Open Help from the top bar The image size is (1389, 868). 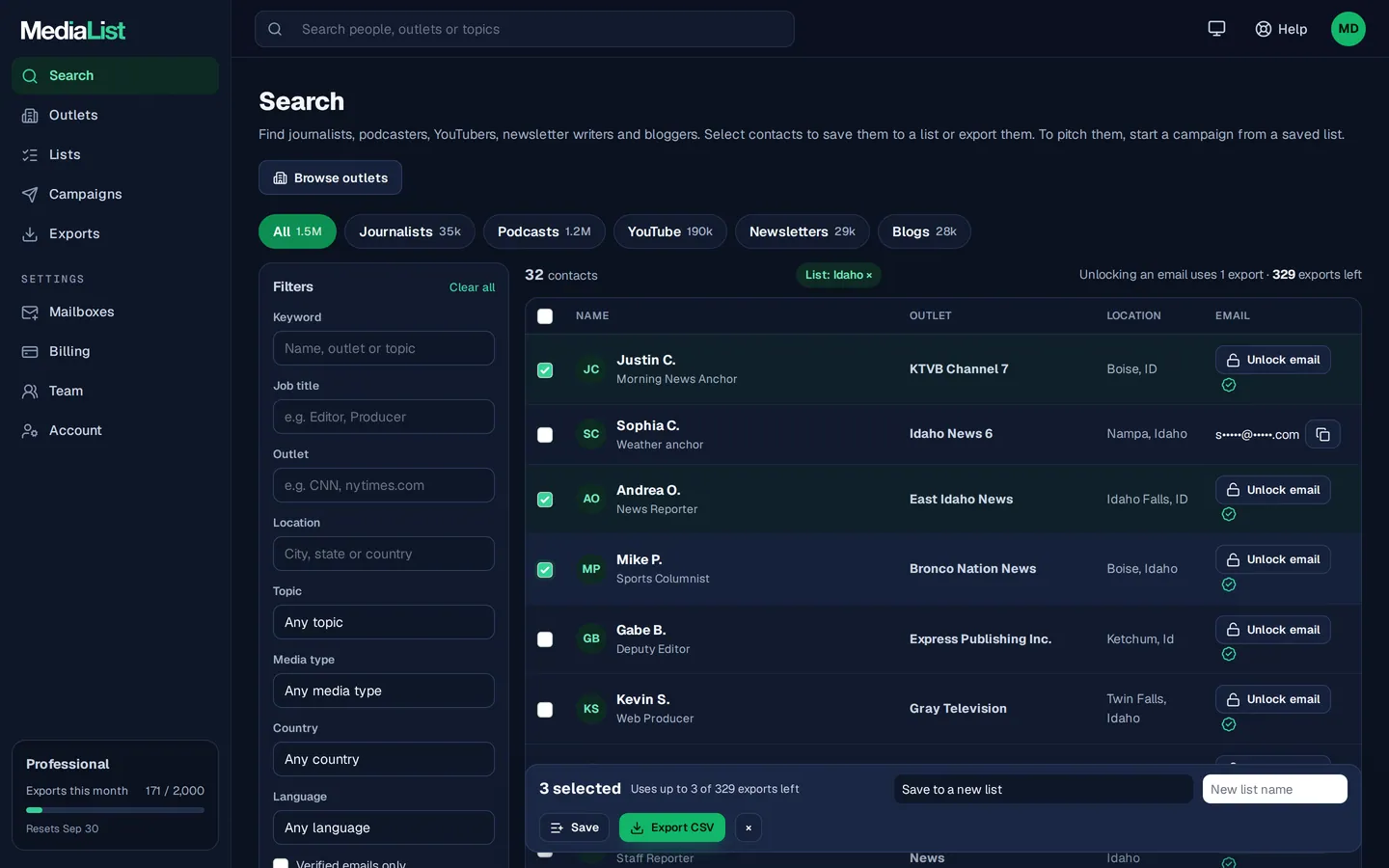[1281, 29]
